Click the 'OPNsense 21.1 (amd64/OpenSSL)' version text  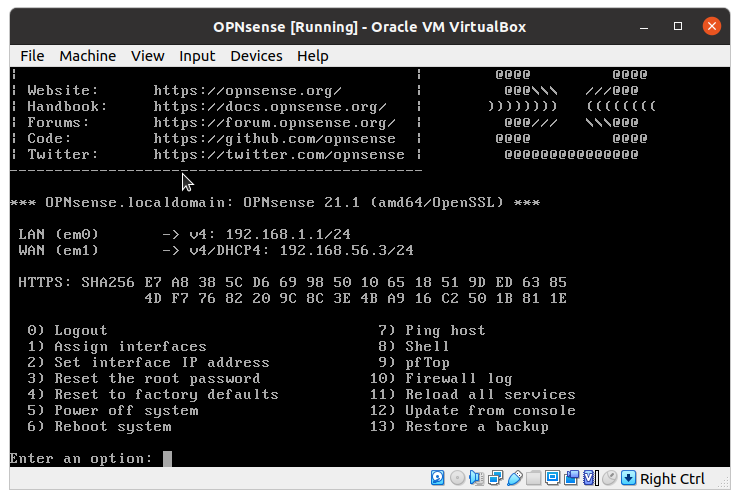(x=373, y=202)
